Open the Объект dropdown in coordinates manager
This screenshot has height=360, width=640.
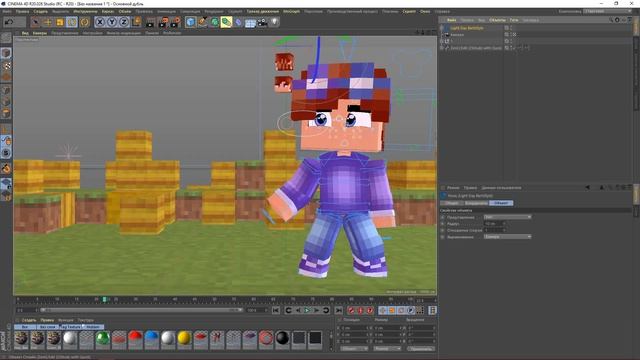pyautogui.click(x=354, y=349)
